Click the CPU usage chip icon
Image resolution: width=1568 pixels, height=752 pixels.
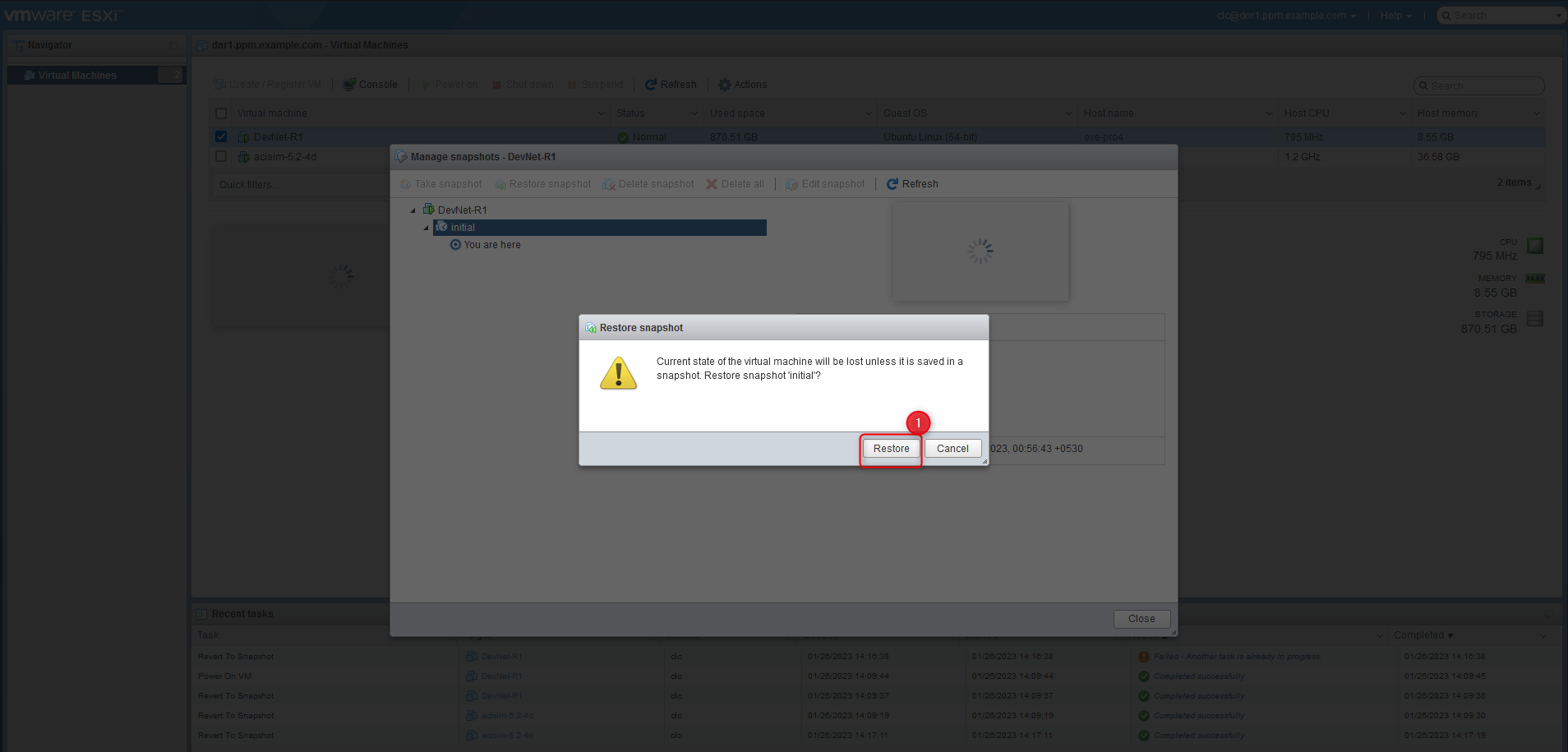coord(1535,246)
